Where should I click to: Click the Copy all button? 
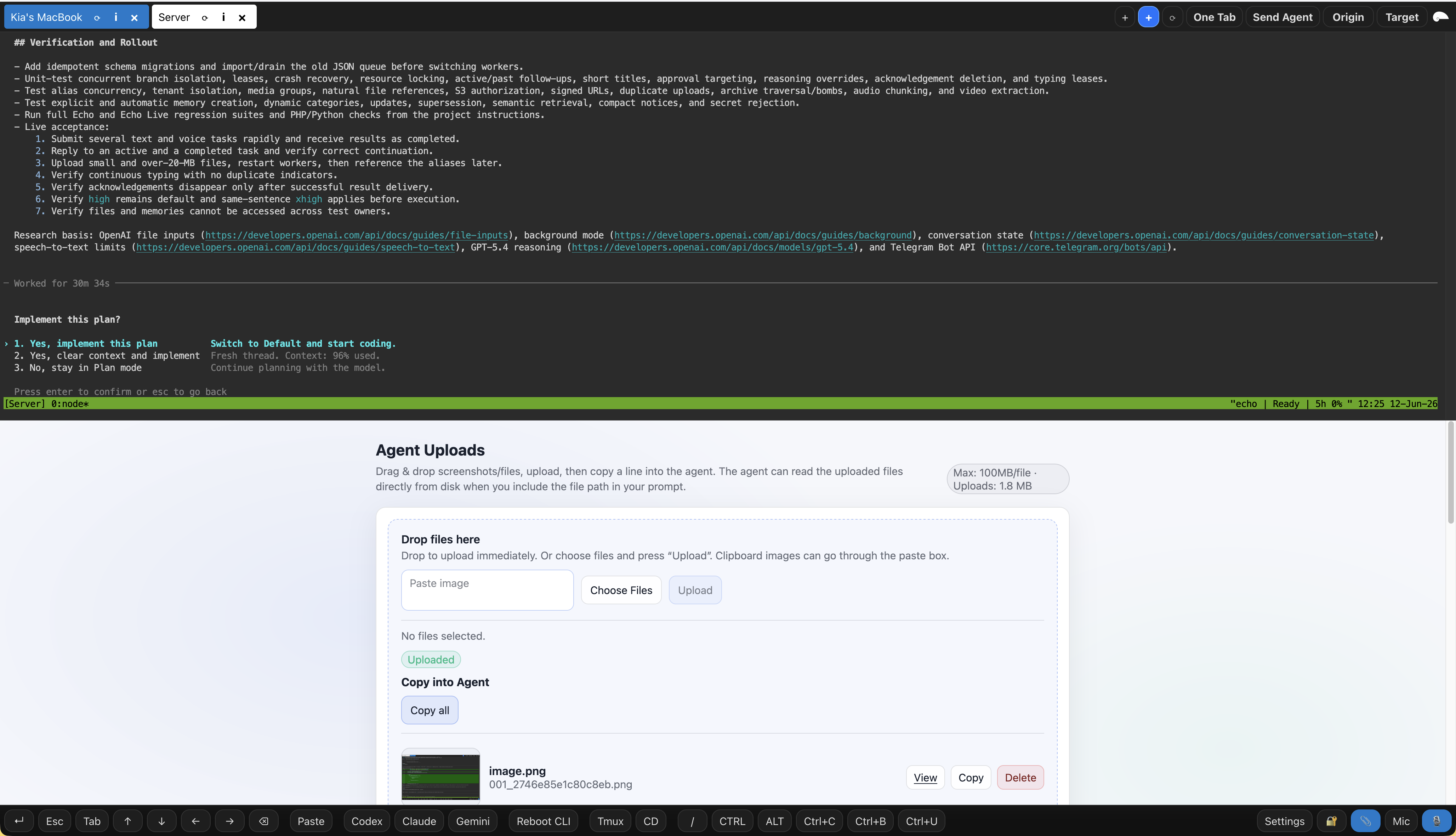(x=429, y=710)
